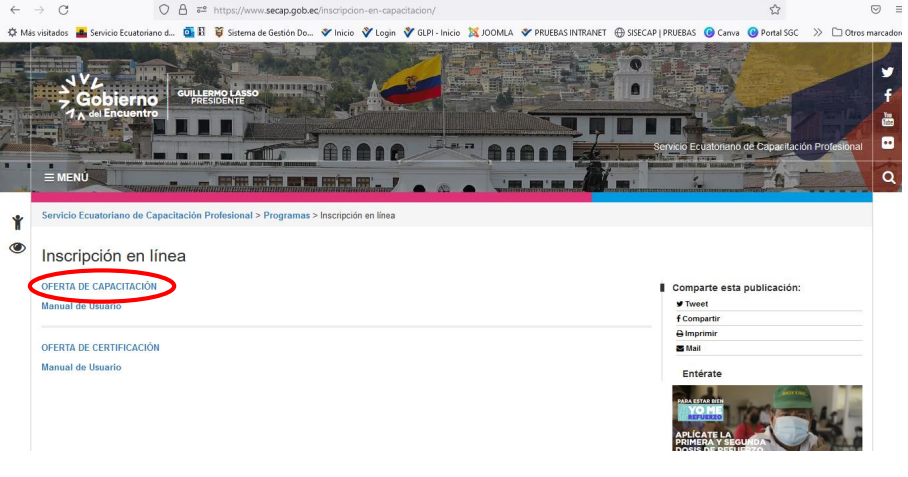Image resolution: width=908 pixels, height=477 pixels.
Task: Click the search magnifier icon
Action: pyautogui.click(x=888, y=178)
